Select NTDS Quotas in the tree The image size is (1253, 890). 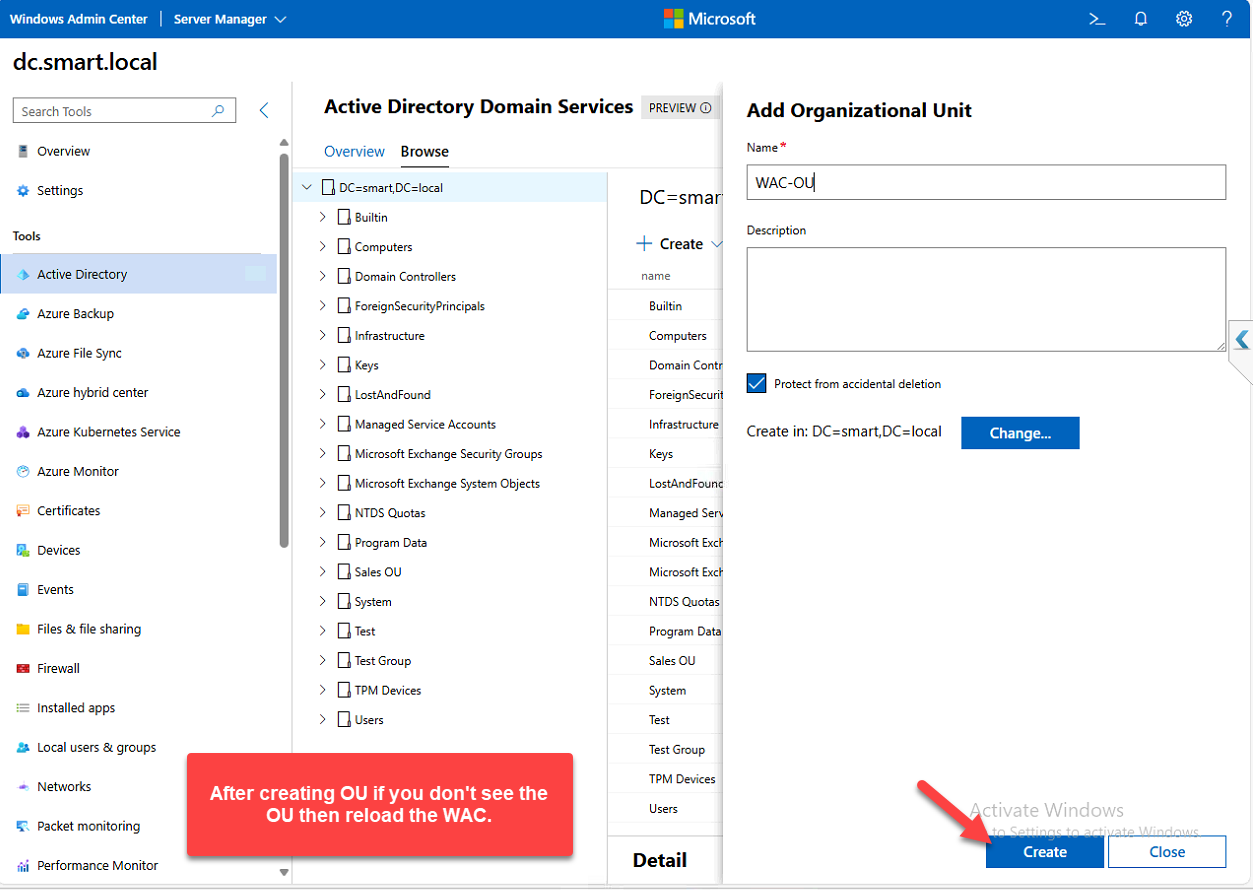coord(390,513)
